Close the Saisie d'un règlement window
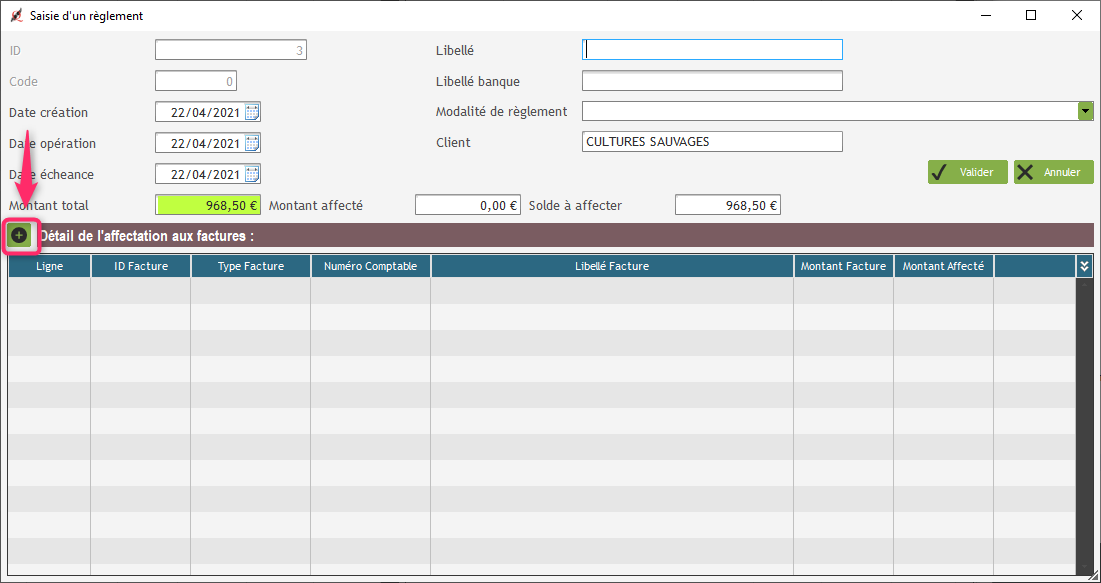The height and width of the screenshot is (583, 1101). [x=1076, y=15]
